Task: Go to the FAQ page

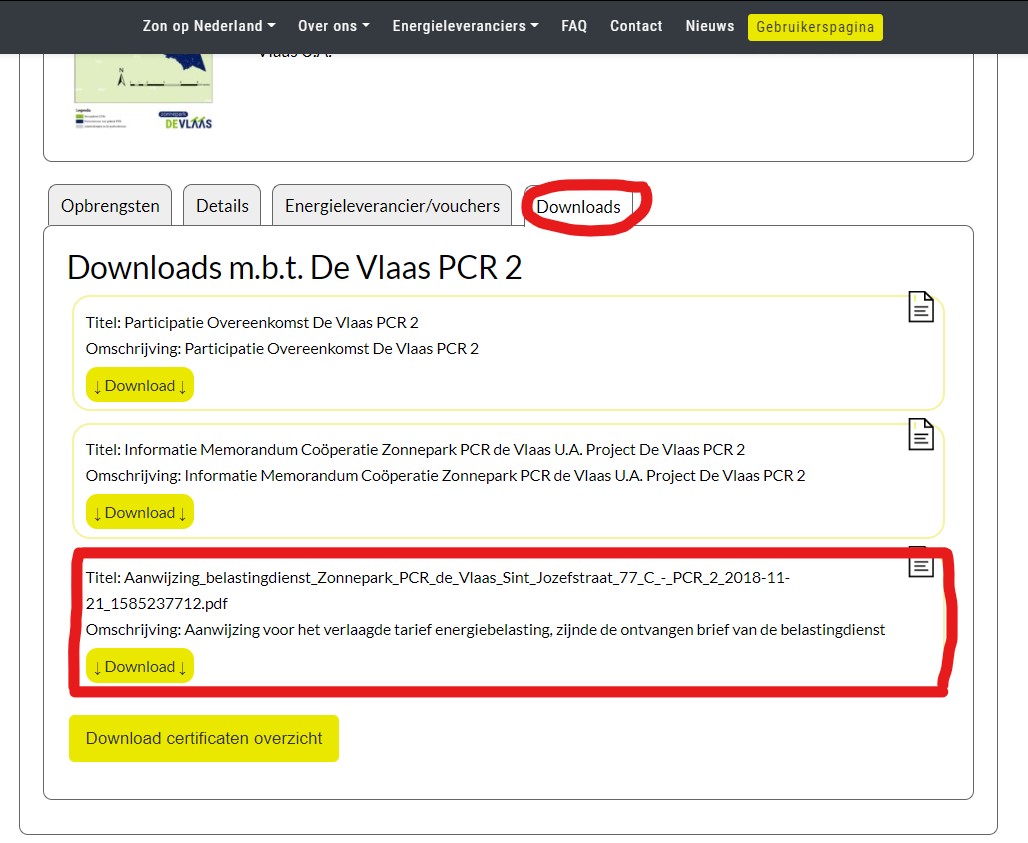Action: (574, 26)
